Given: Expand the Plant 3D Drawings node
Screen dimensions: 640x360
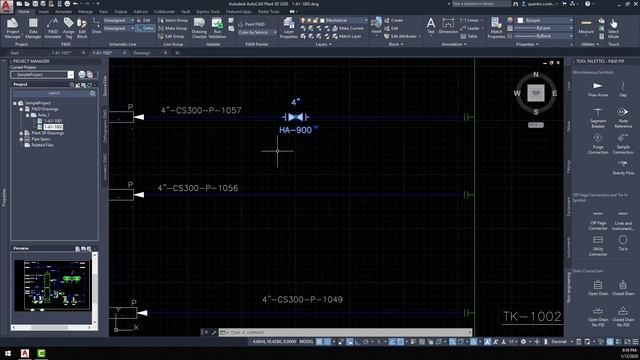Looking at the screenshot, I should point(21,133).
